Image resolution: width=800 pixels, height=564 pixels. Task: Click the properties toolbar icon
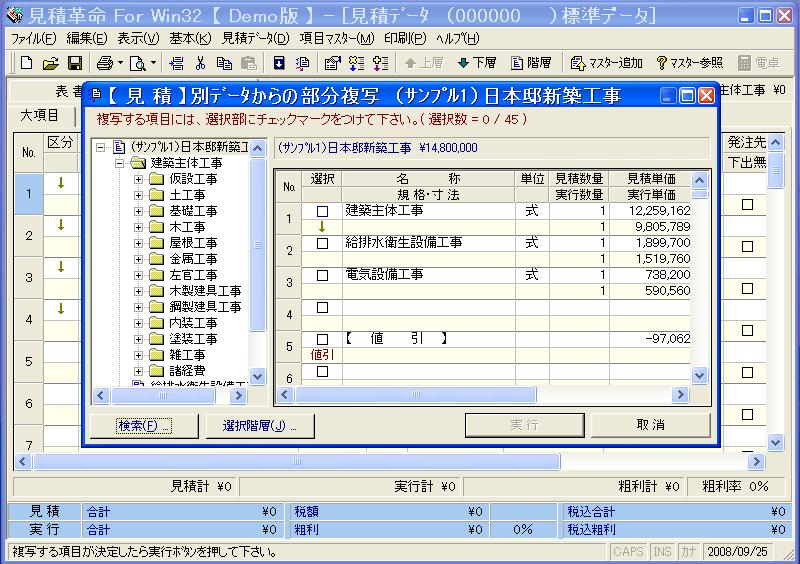(x=333, y=63)
